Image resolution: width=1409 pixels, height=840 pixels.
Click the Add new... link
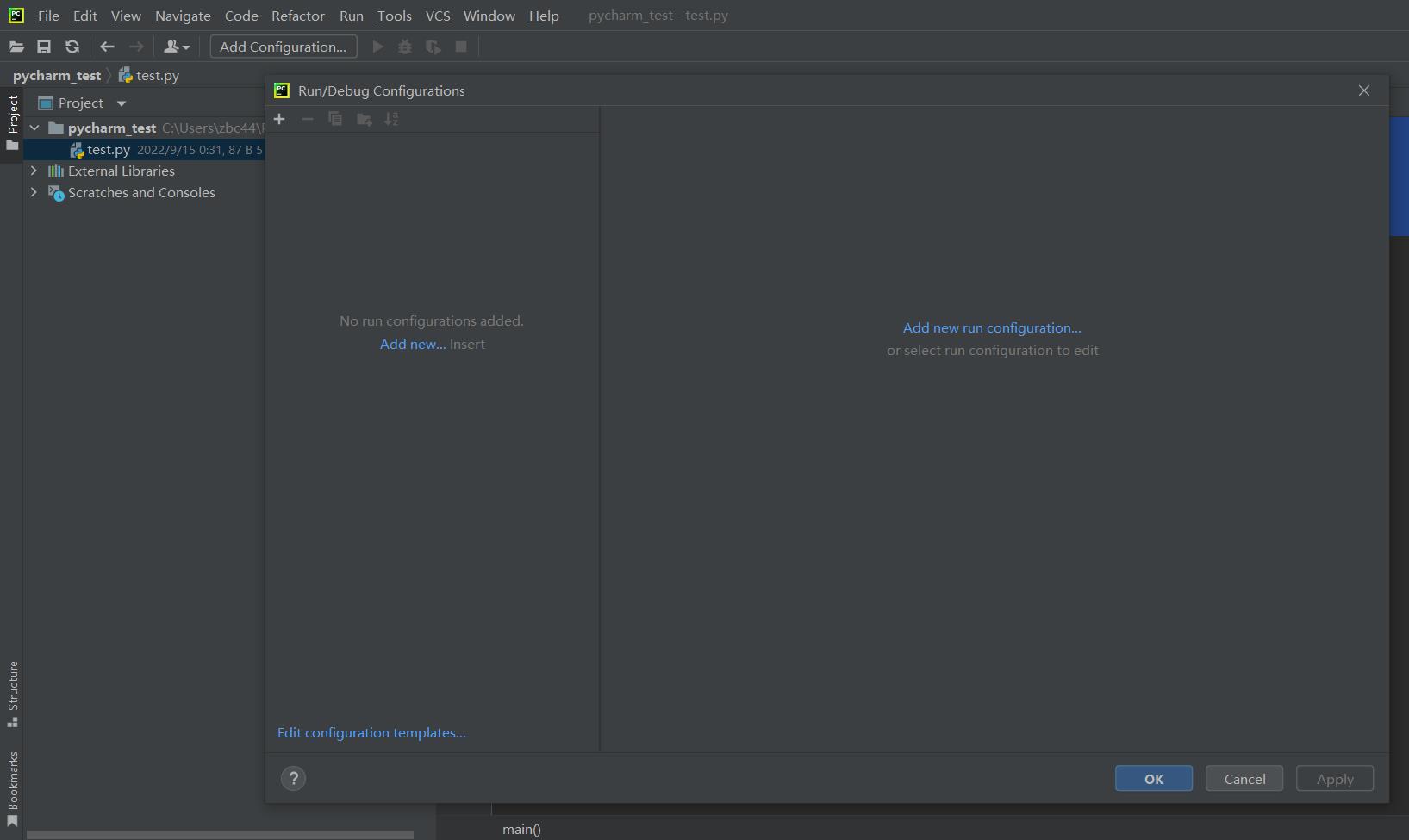tap(413, 344)
